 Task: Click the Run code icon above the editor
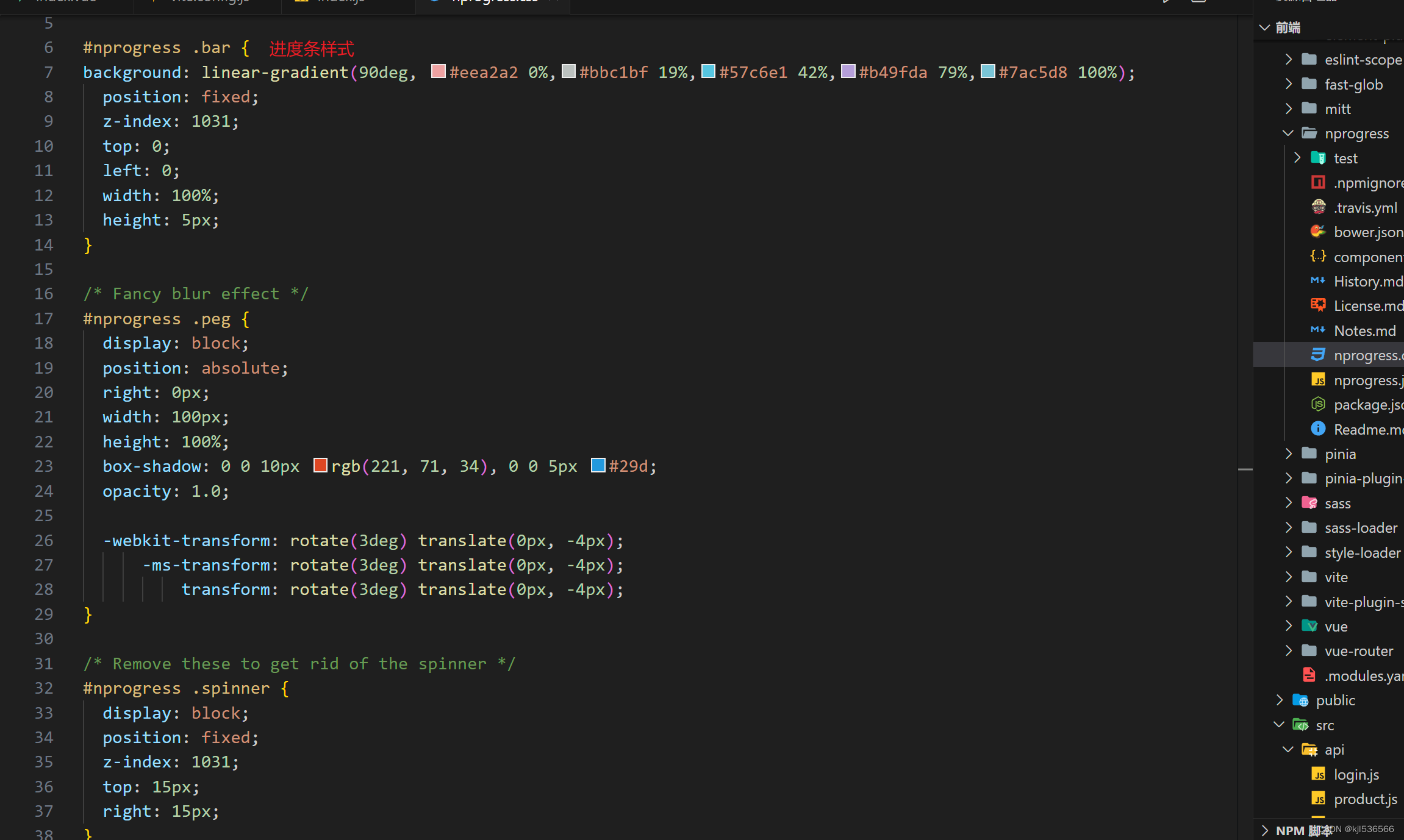(x=1166, y=2)
